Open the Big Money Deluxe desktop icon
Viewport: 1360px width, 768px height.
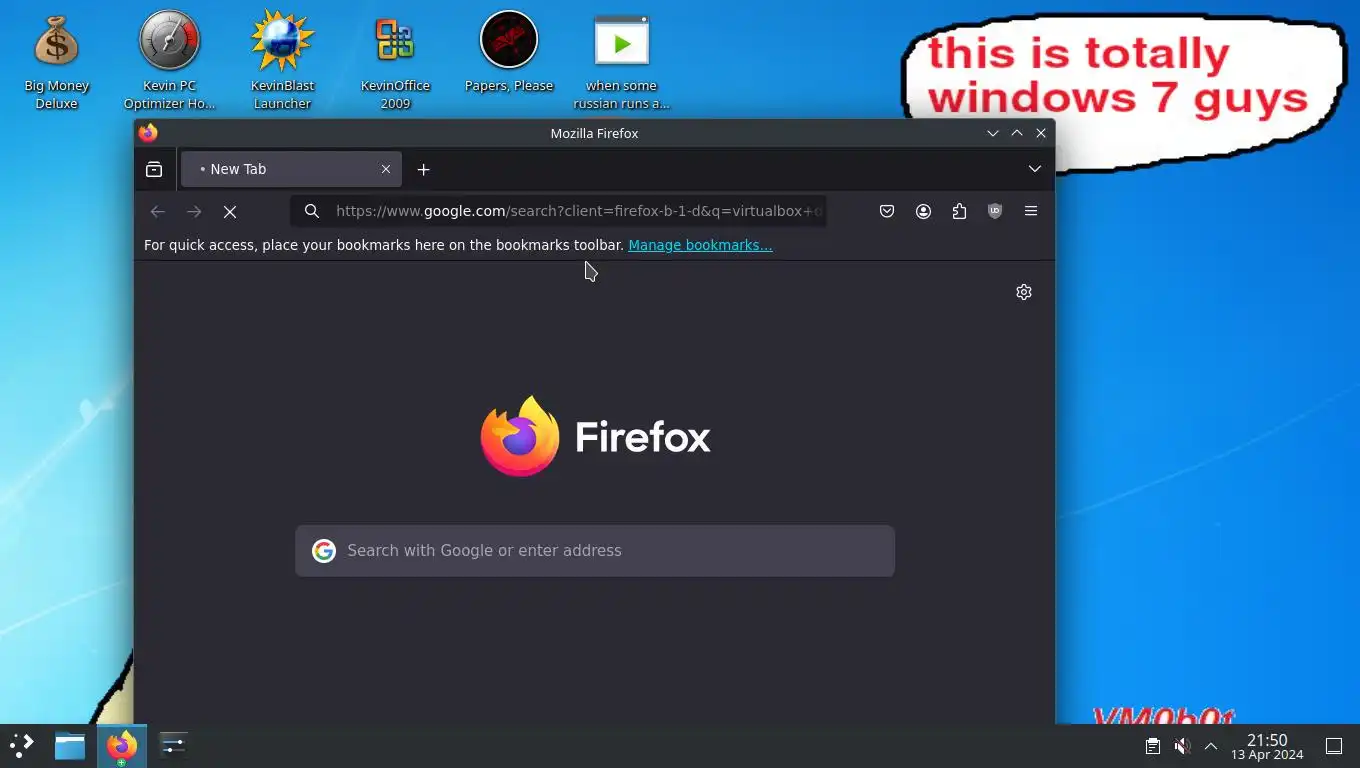pyautogui.click(x=56, y=62)
